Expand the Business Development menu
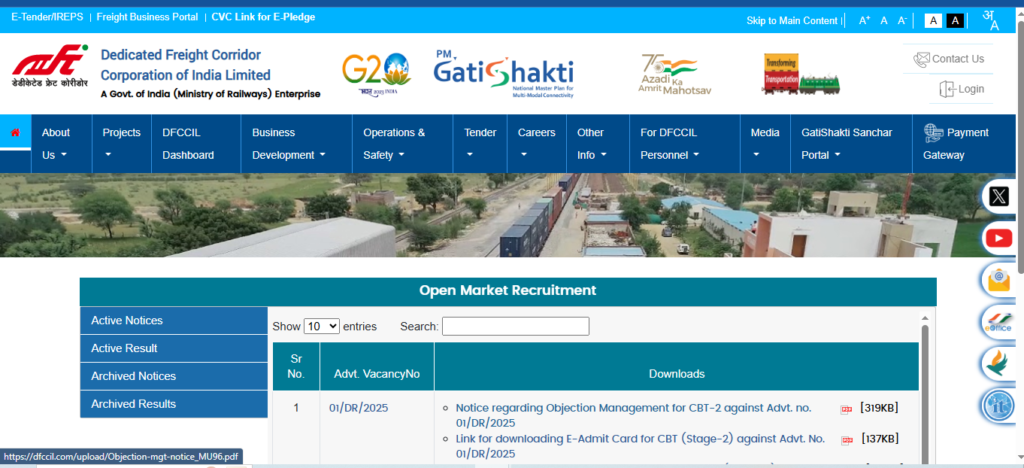1024x468 pixels. pyautogui.click(x=288, y=143)
